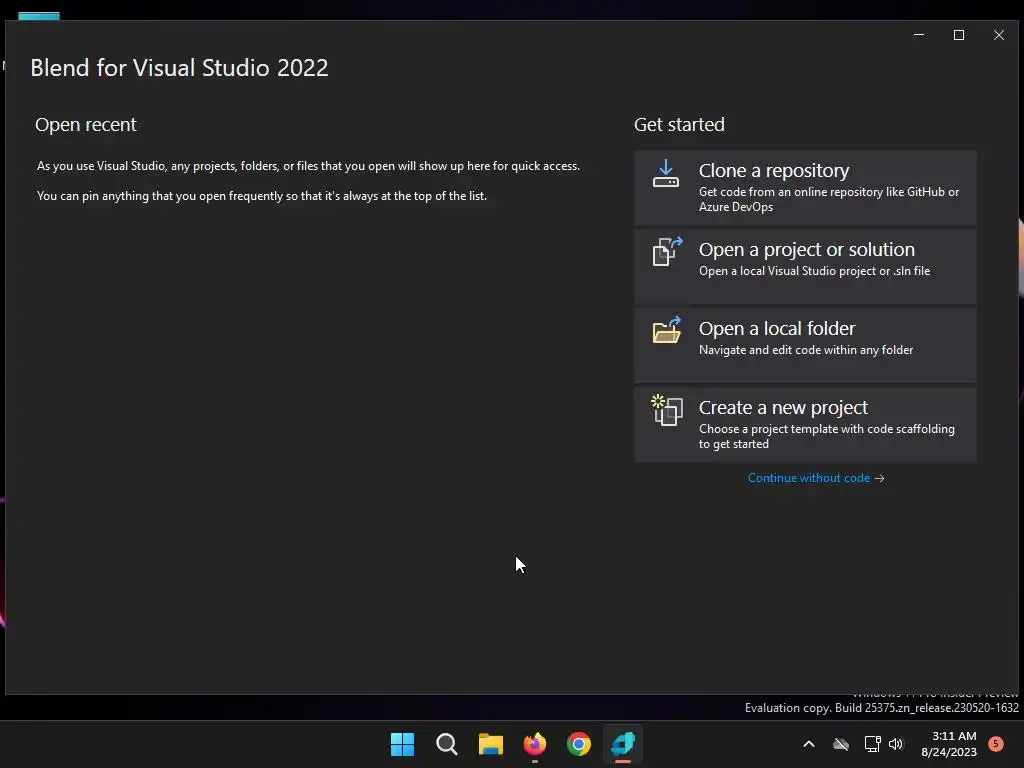Screen dimensions: 1024x768
Task: Open notification badge showing 5
Action: click(996, 744)
